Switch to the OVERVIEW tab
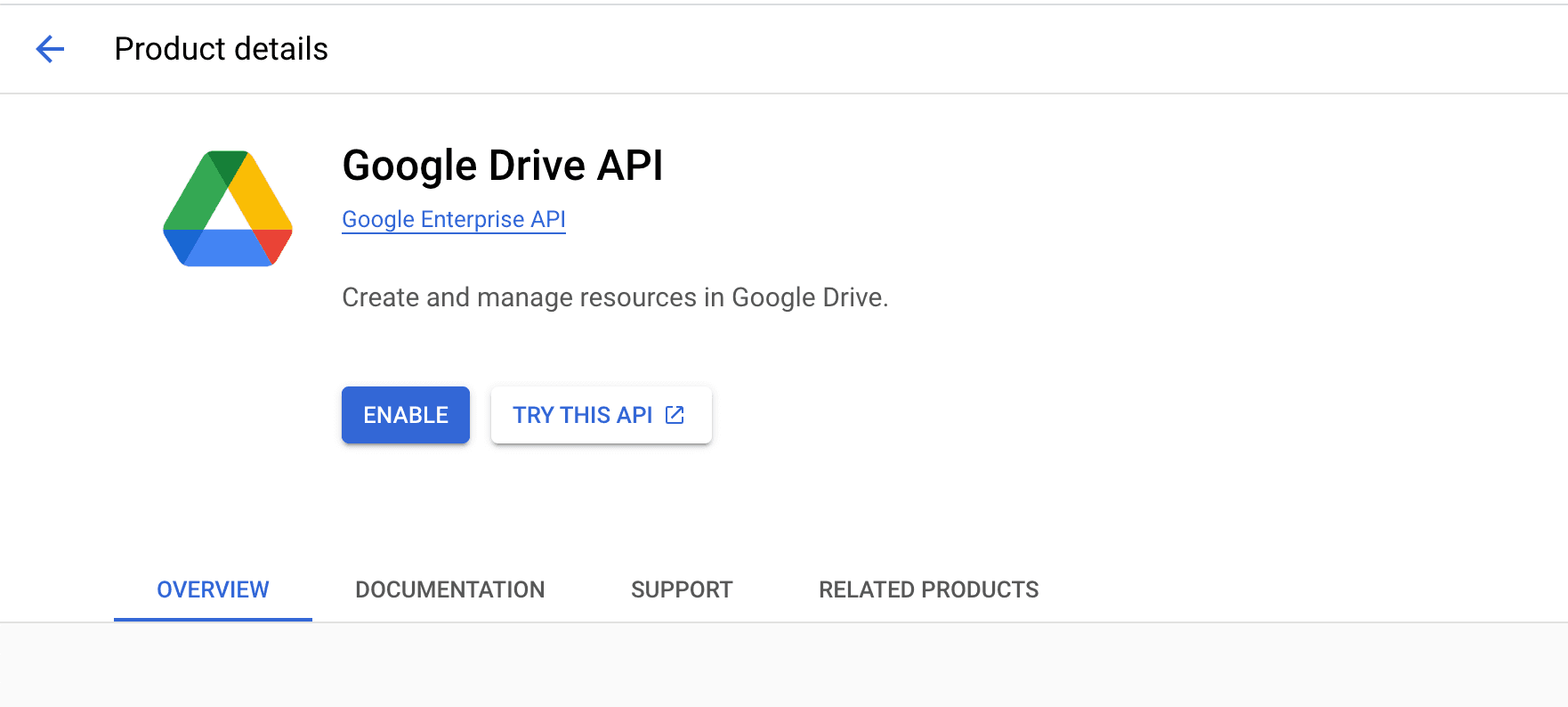Image resolution: width=1568 pixels, height=707 pixels. click(x=213, y=589)
